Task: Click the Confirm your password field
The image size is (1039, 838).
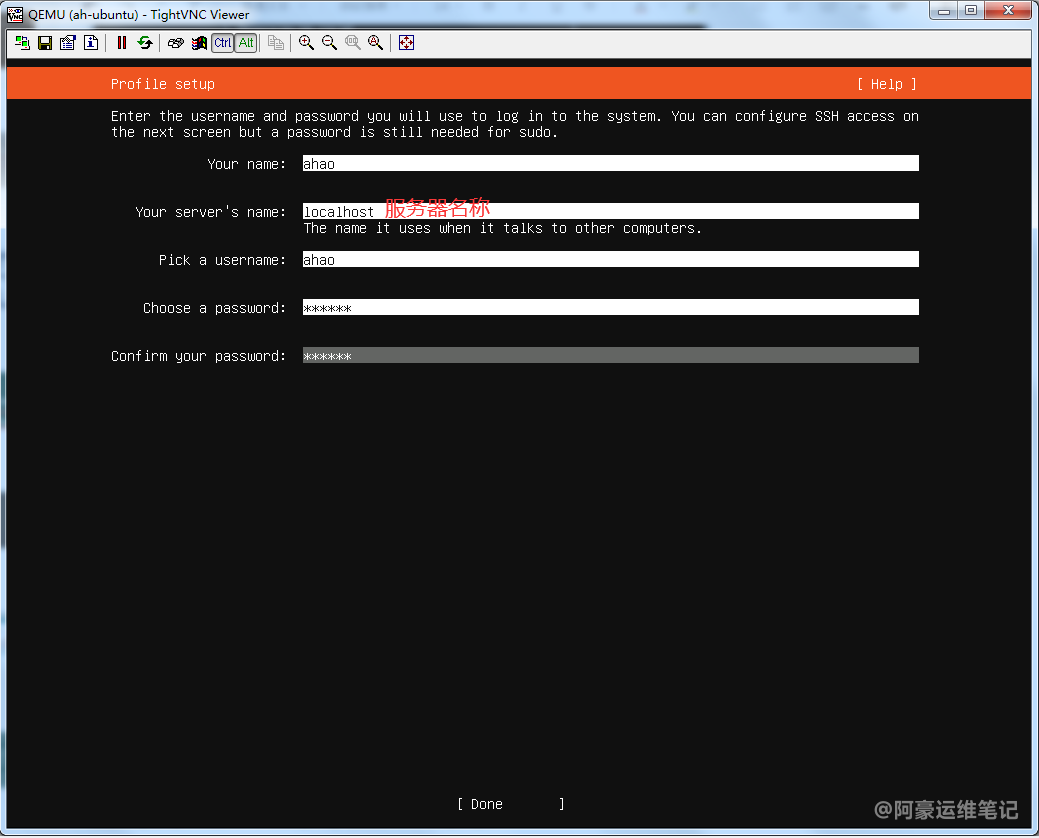Action: (610, 356)
